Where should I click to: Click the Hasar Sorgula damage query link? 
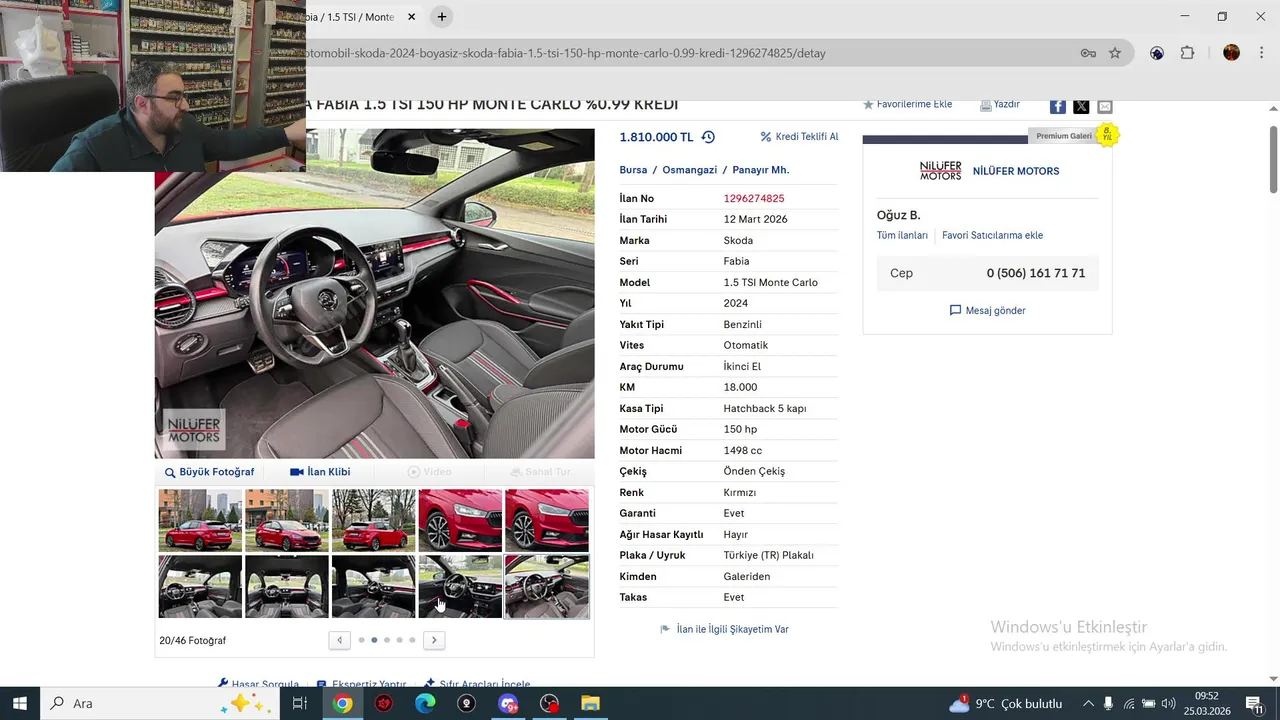[258, 684]
